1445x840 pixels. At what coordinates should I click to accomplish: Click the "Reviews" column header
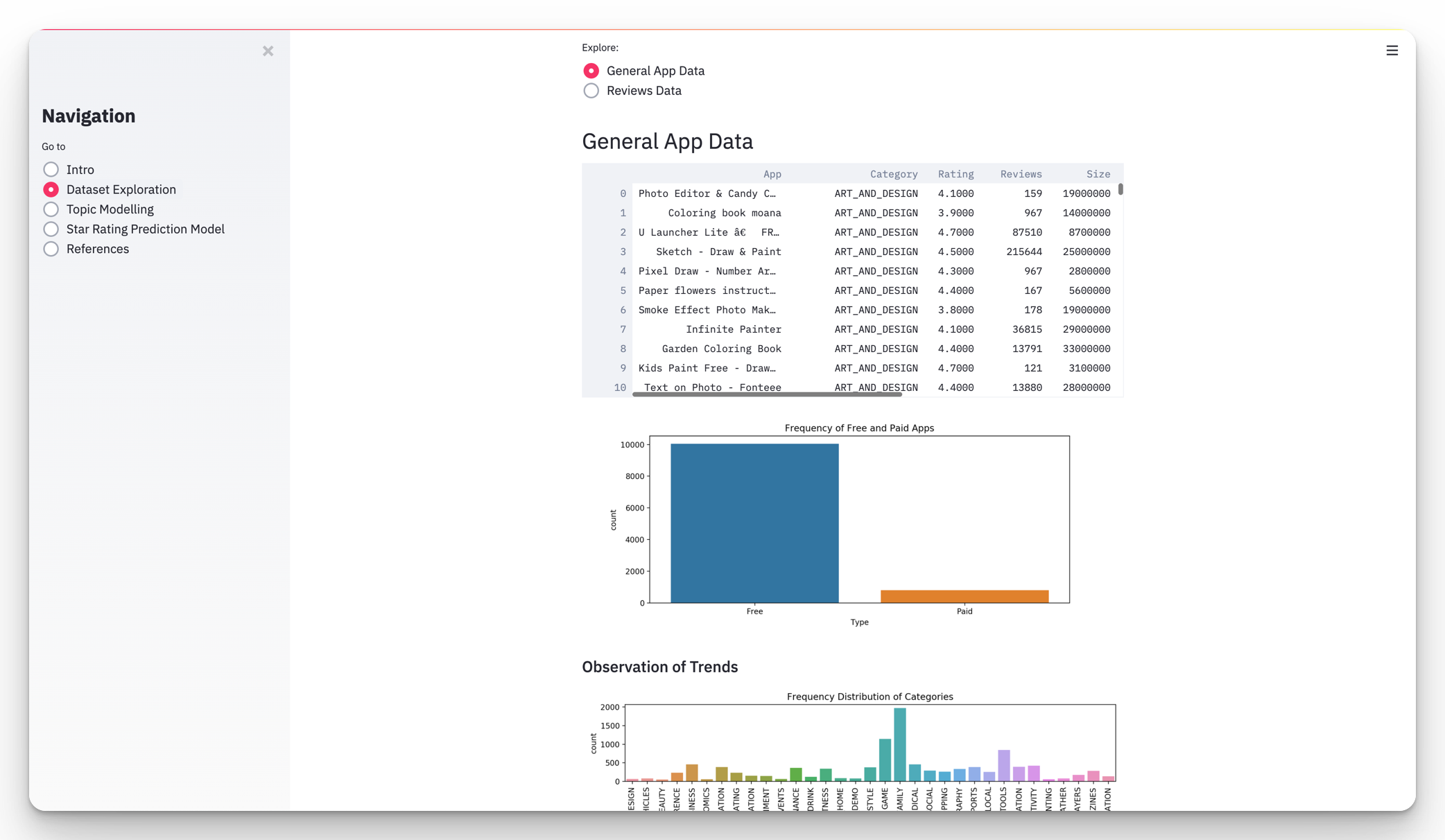coord(1021,174)
